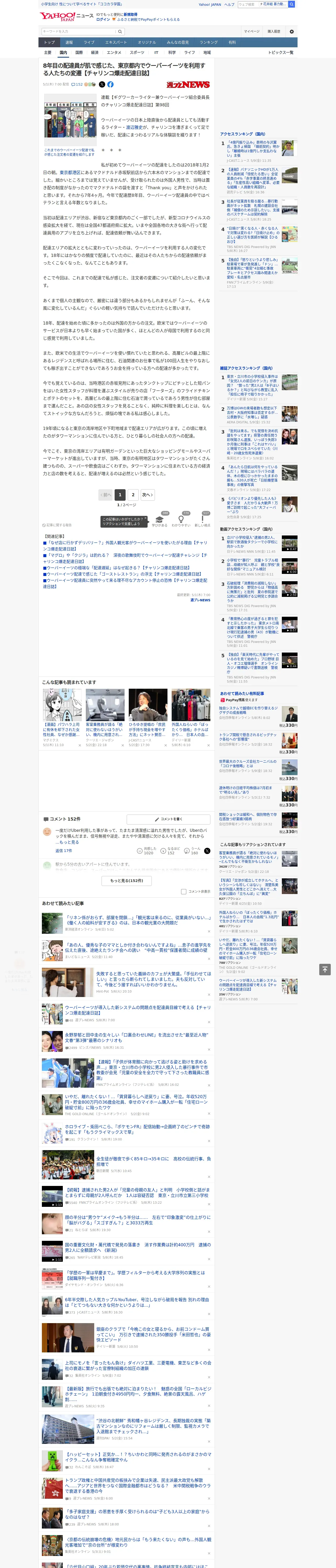Screen dimensions: 336x1568
Task: Open the ライブ navigation tab
Action: (x=89, y=43)
